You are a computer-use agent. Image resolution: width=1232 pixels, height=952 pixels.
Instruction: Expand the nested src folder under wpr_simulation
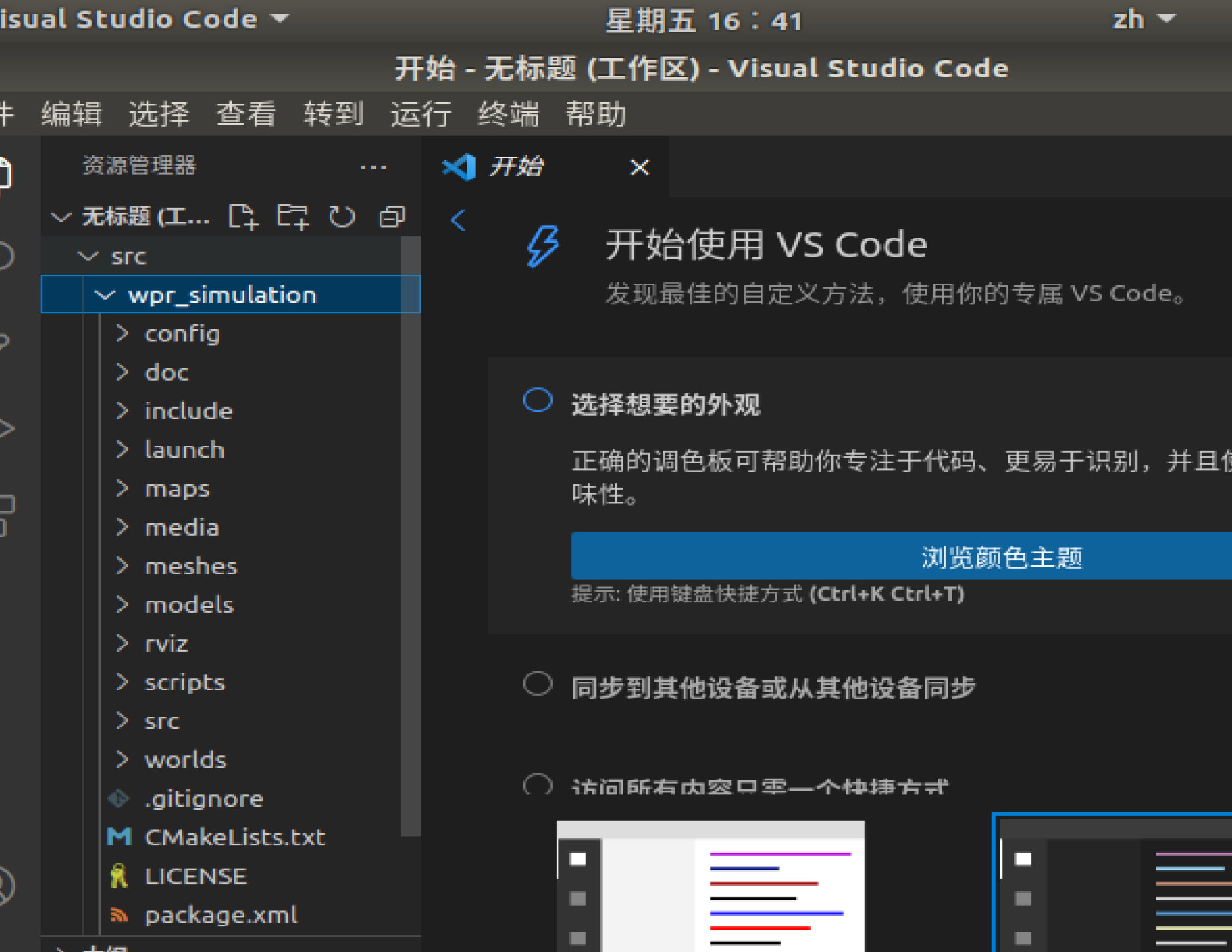click(122, 721)
